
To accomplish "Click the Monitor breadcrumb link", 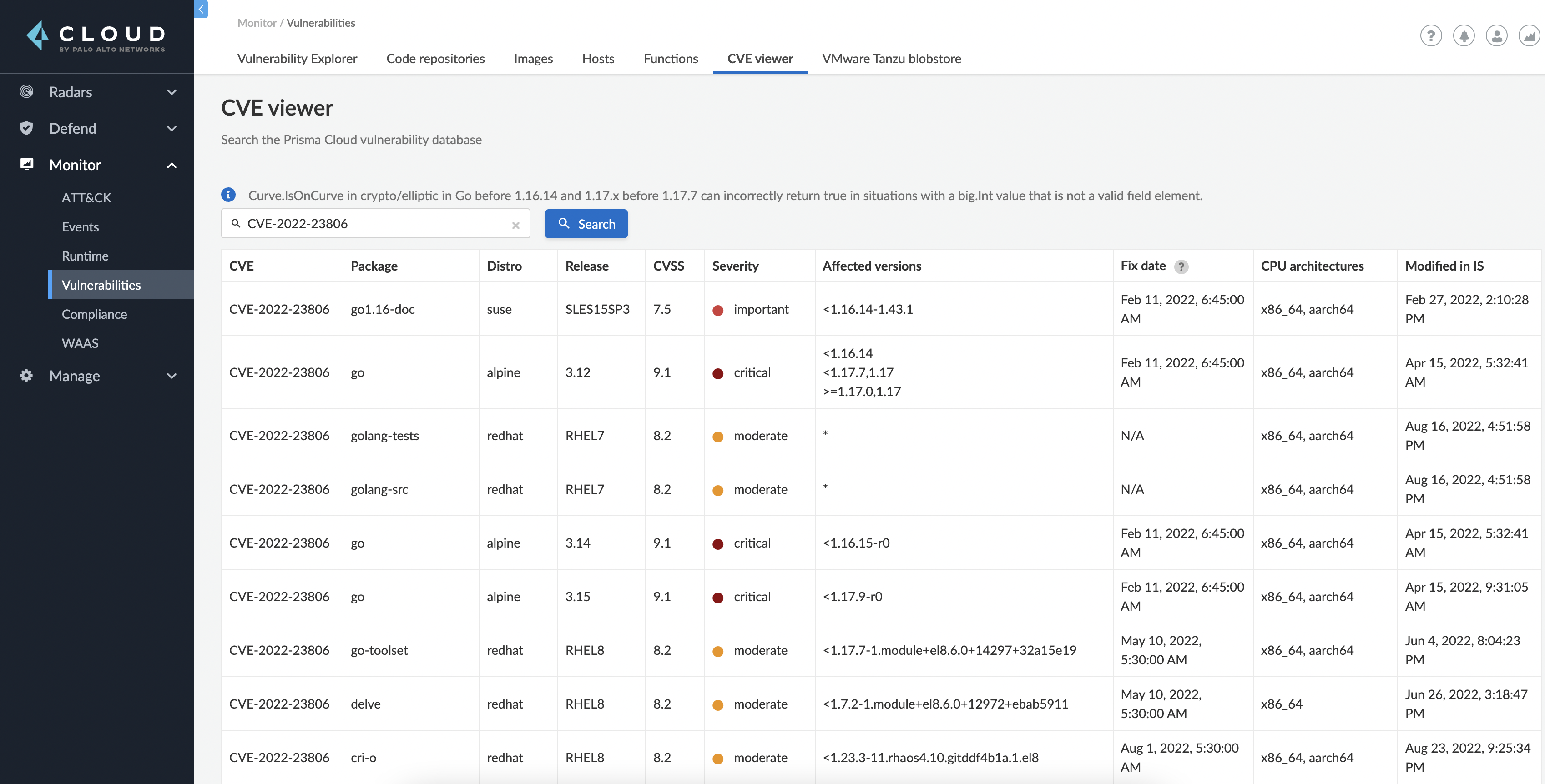I will (x=257, y=23).
